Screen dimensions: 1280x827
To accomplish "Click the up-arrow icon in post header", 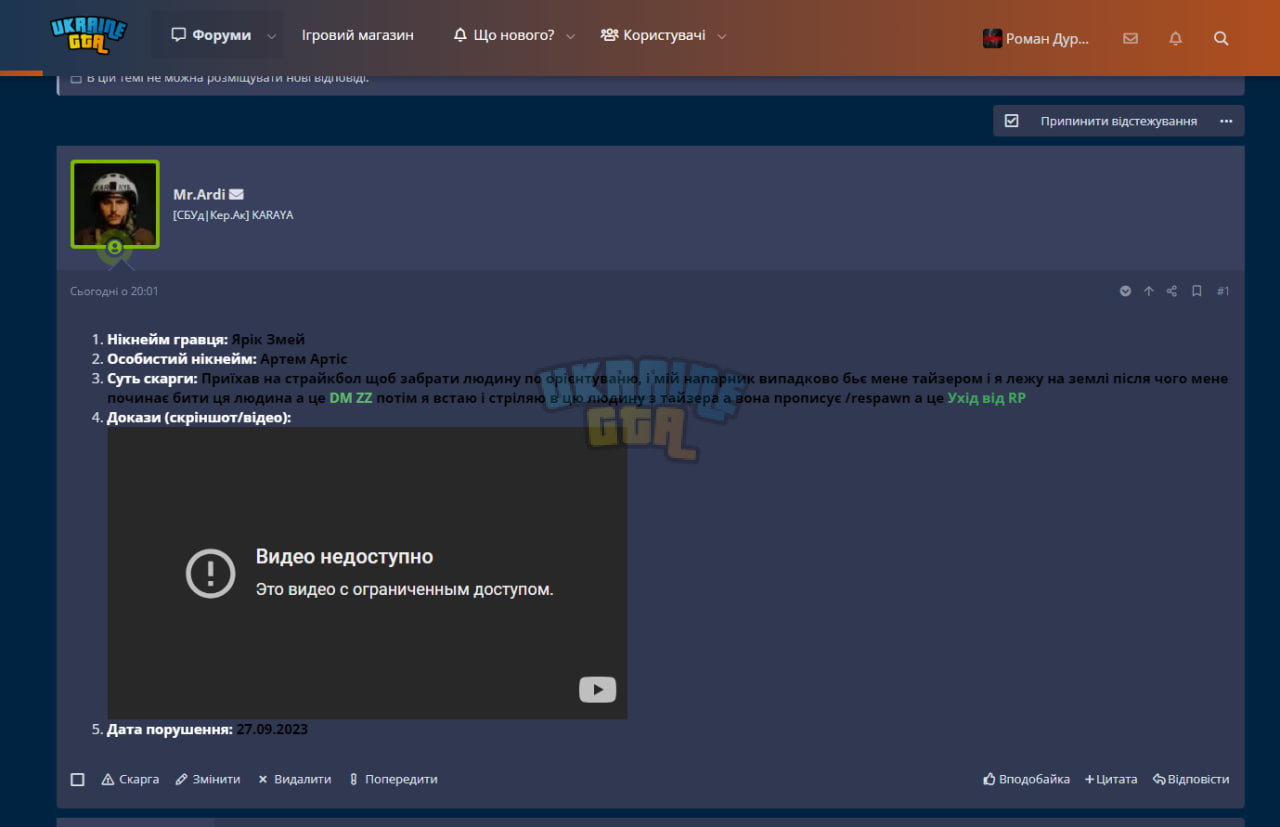I will [1148, 291].
